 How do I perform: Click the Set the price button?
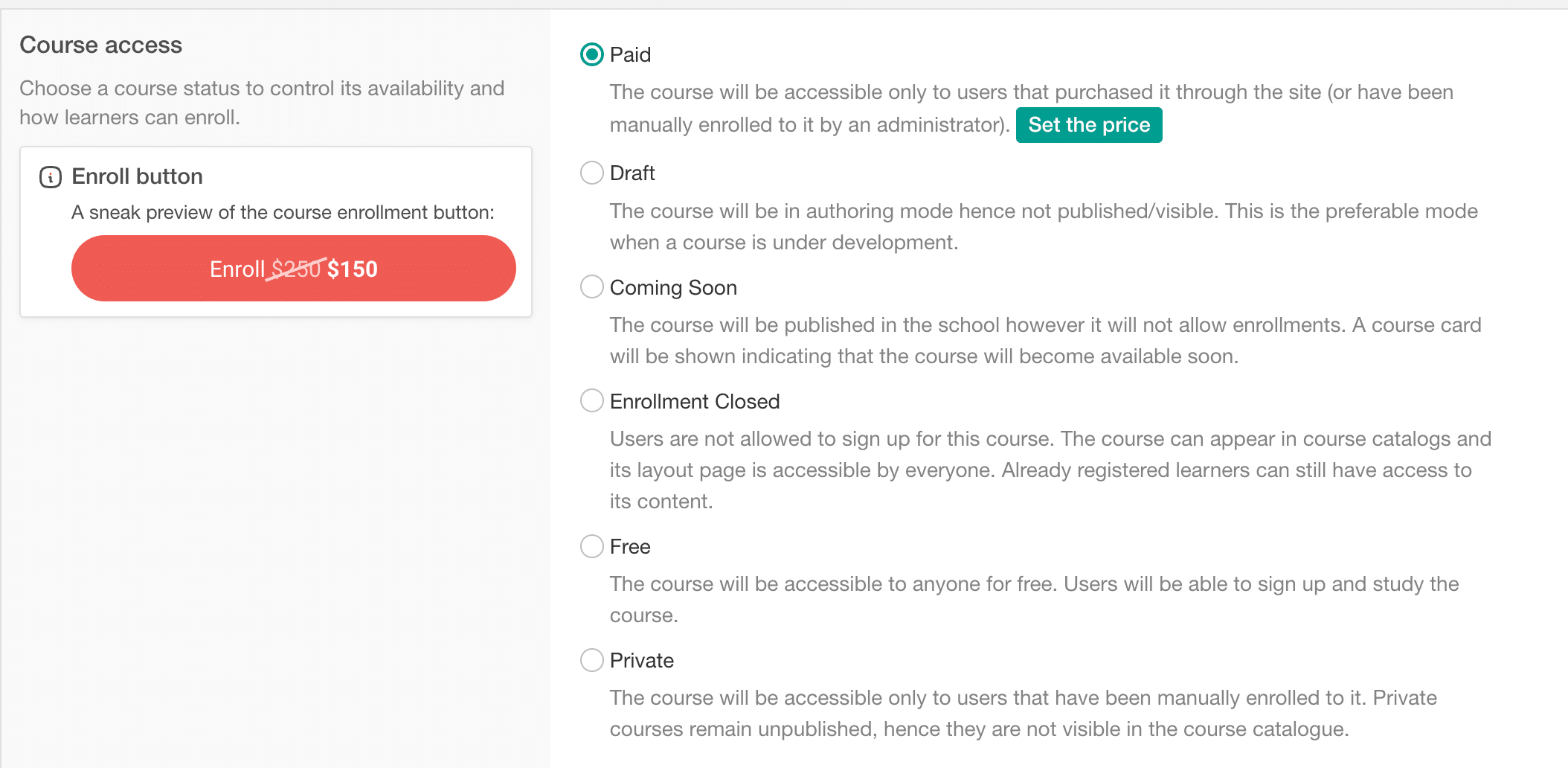tap(1089, 124)
